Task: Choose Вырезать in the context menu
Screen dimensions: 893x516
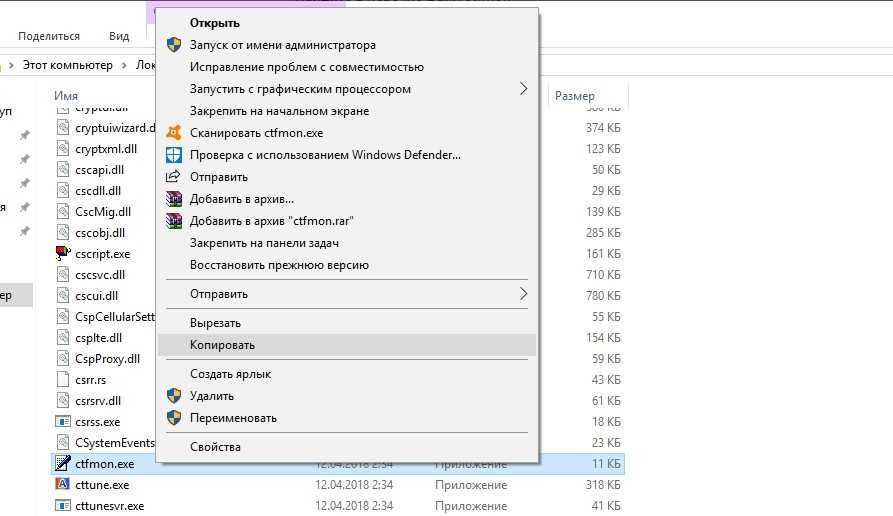Action: (347, 323)
